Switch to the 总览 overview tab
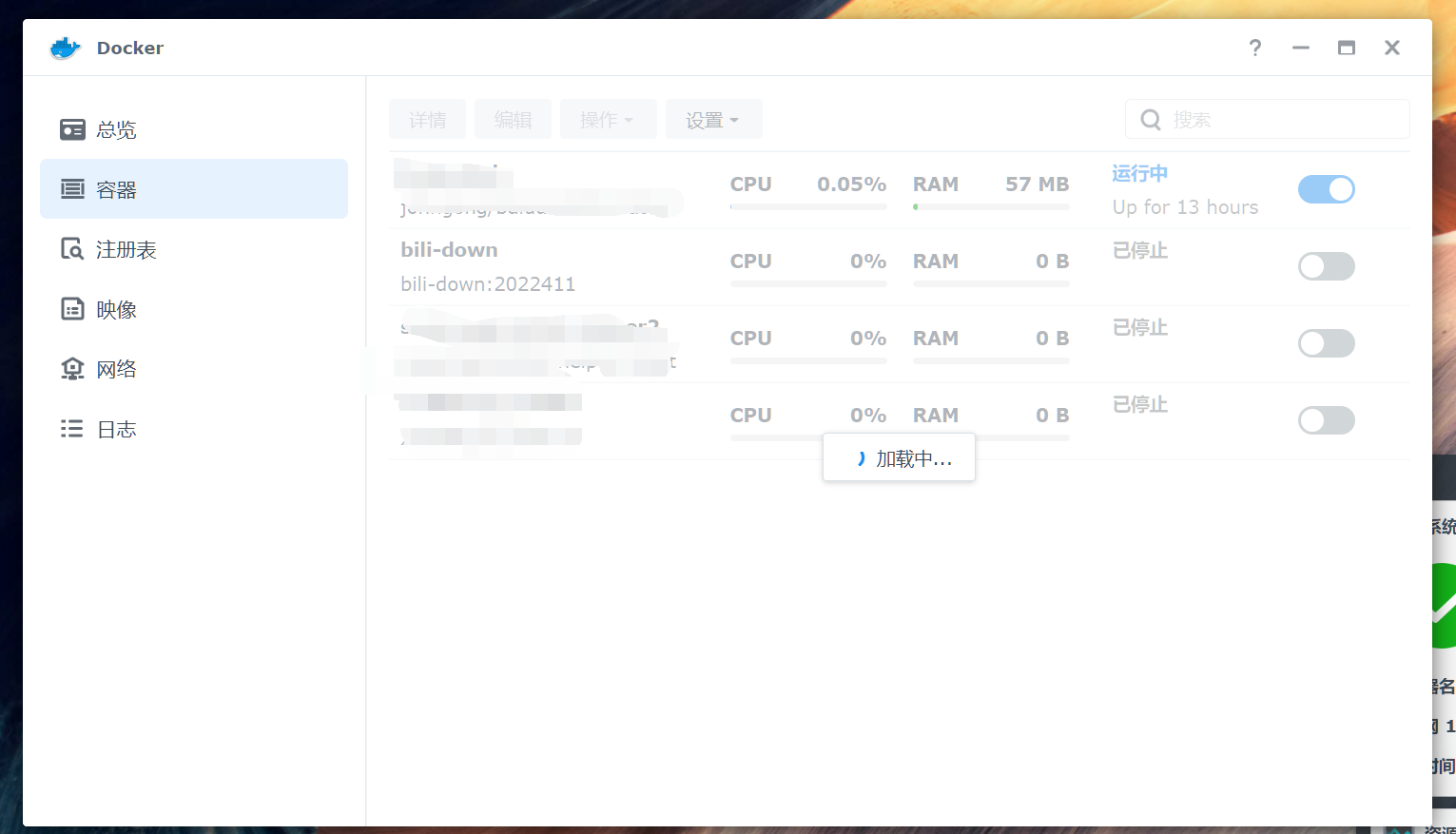The height and width of the screenshot is (834, 1456). tap(194, 129)
